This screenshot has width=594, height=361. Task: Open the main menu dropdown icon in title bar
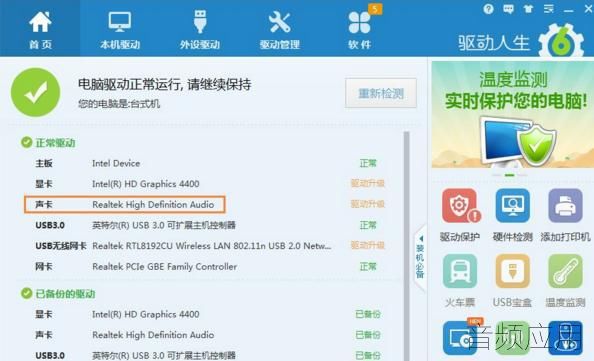(549, 9)
